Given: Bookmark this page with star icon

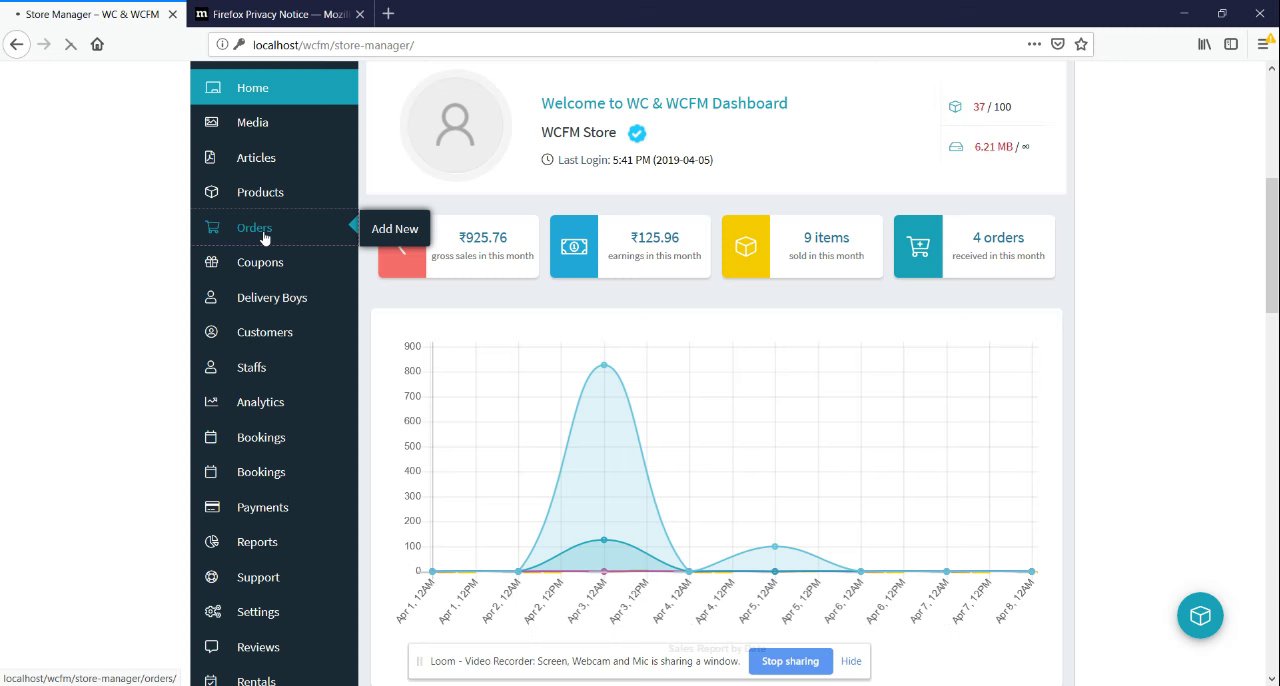Looking at the screenshot, I should click(1081, 44).
